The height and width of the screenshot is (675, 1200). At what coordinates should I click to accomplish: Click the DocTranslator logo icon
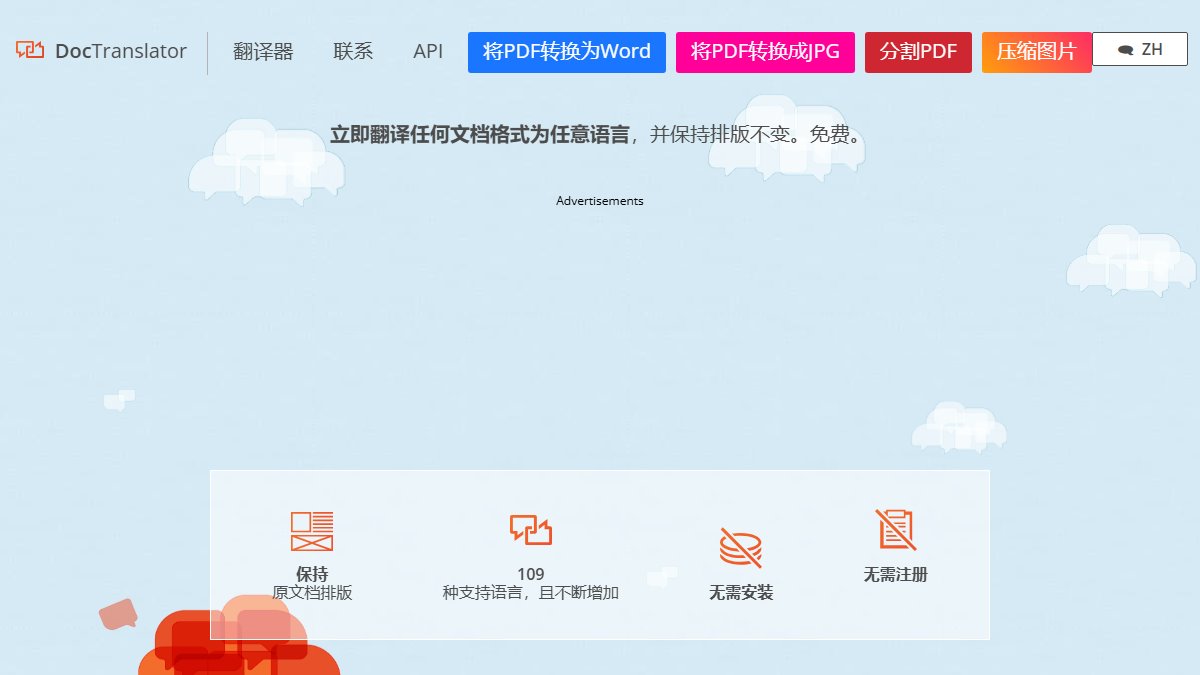pos(30,49)
